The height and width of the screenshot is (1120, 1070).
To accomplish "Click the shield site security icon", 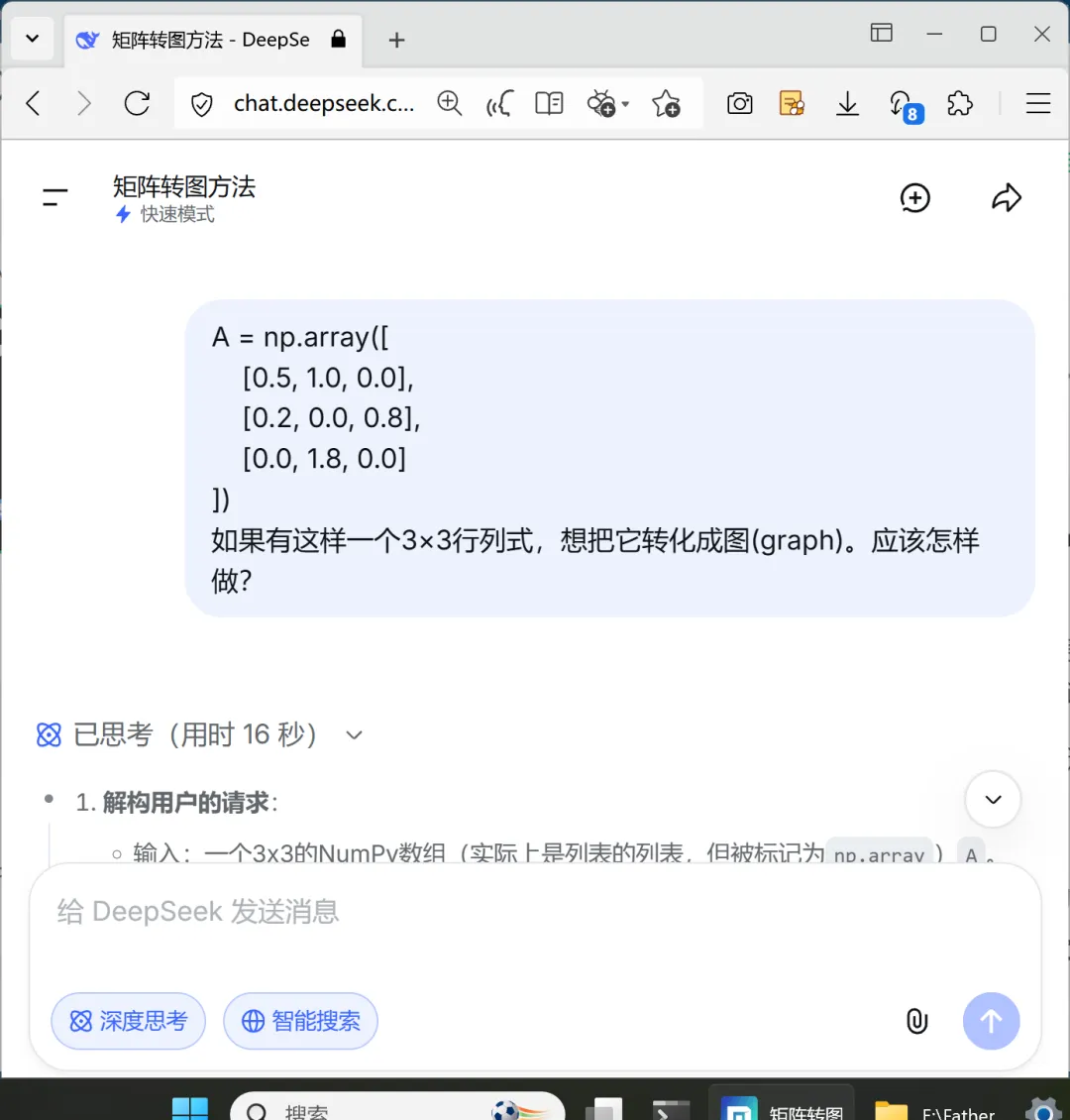I will point(202,104).
